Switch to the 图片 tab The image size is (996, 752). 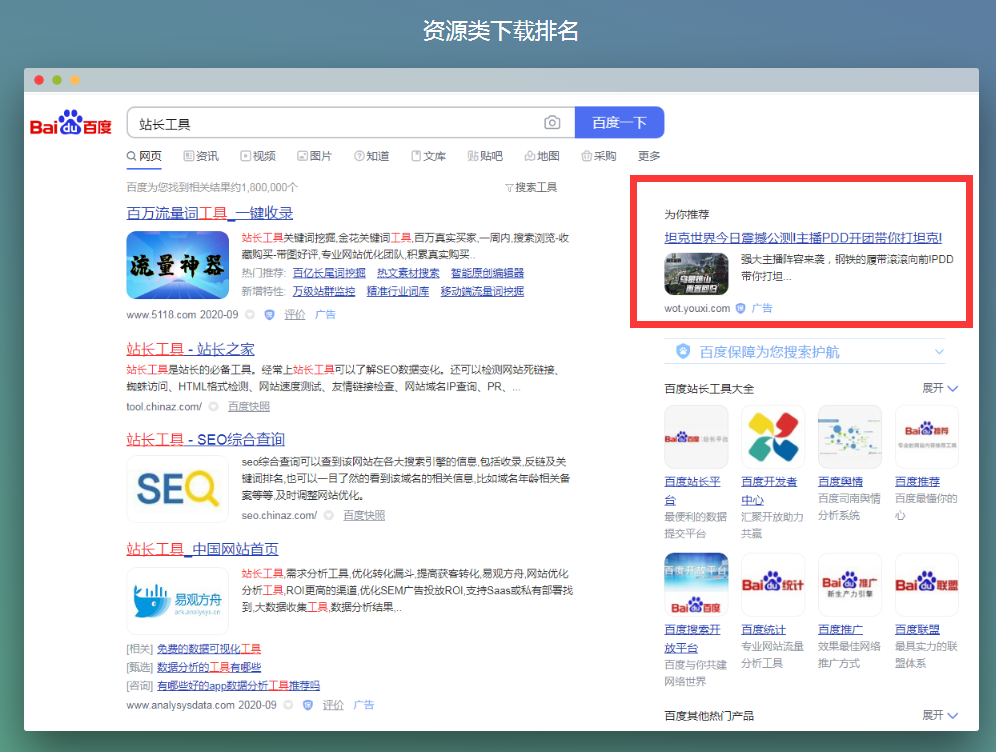[x=314, y=156]
